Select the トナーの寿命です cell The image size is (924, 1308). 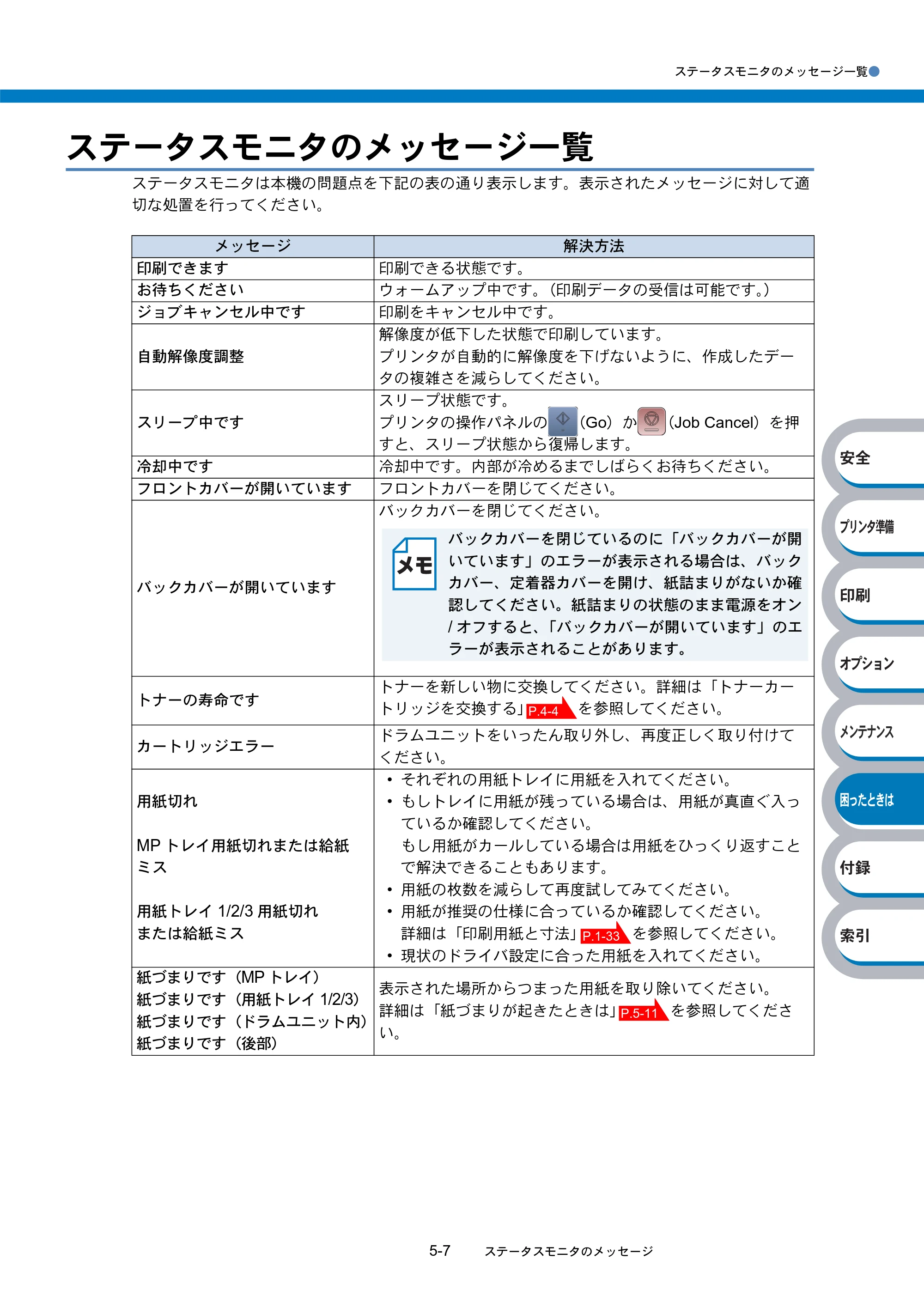click(x=253, y=700)
